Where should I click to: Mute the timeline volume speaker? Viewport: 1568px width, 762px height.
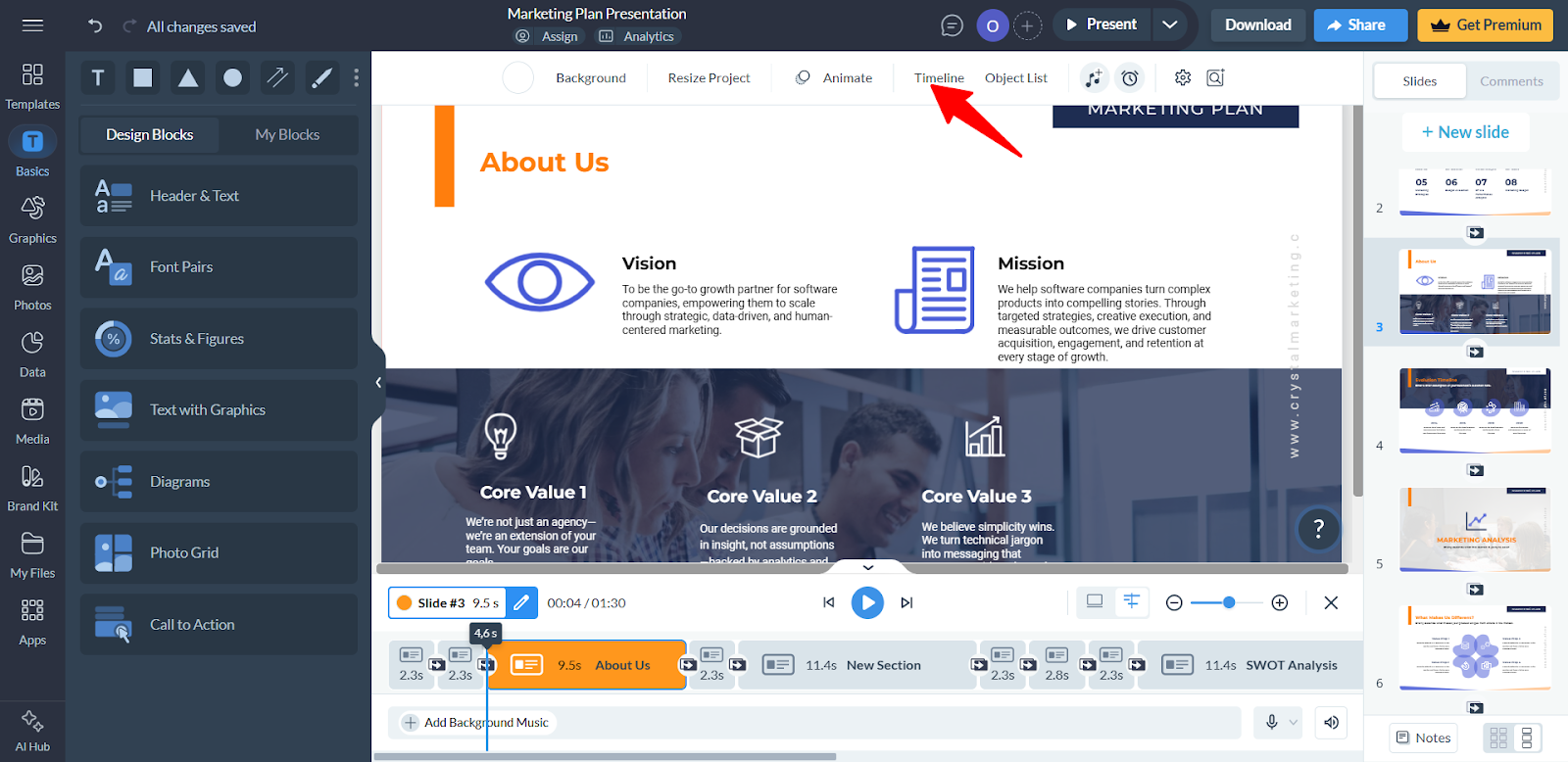pyautogui.click(x=1331, y=723)
